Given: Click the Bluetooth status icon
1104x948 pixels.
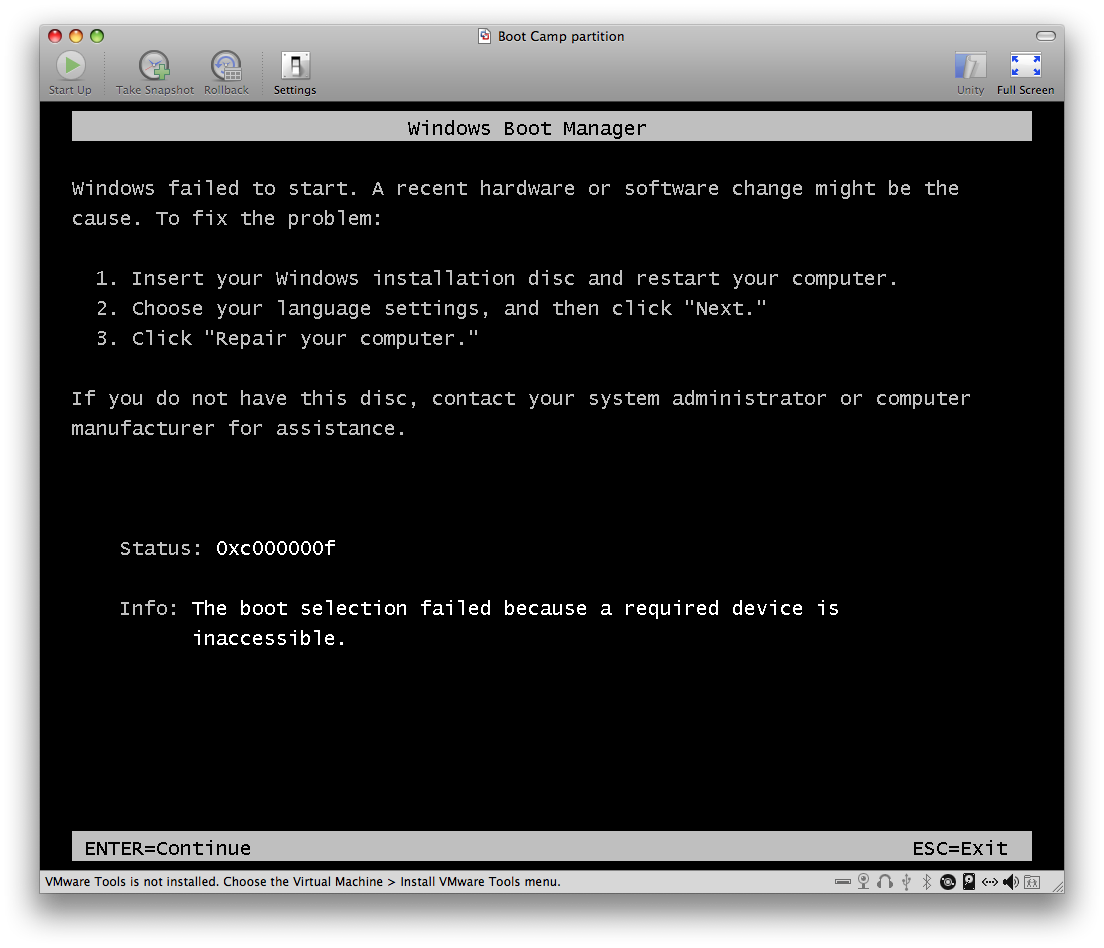Looking at the screenshot, I should pos(927,882).
